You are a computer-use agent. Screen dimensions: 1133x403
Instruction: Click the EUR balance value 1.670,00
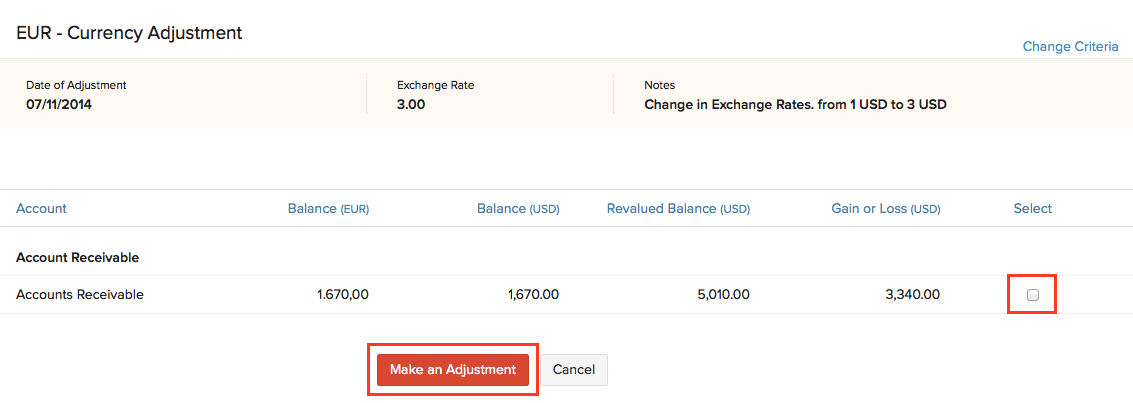[343, 295]
